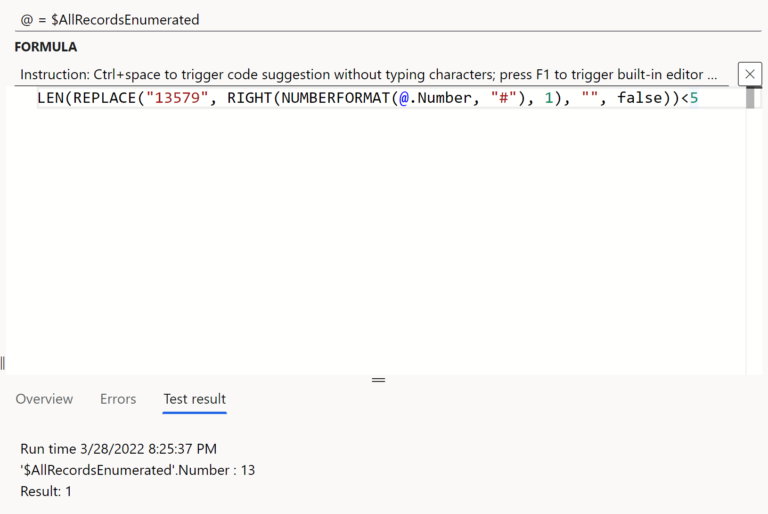Click the pane splitter handle above tabs
This screenshot has width=768, height=514.
(378, 380)
